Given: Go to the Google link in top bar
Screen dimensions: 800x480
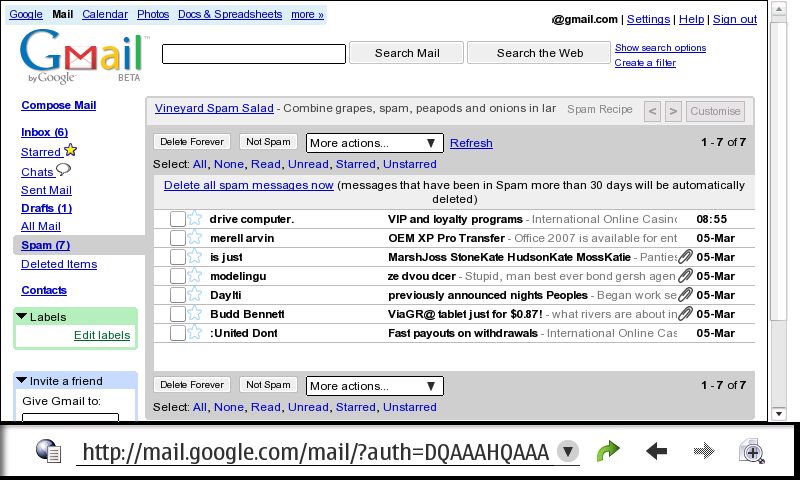Looking at the screenshot, I should 26,14.
